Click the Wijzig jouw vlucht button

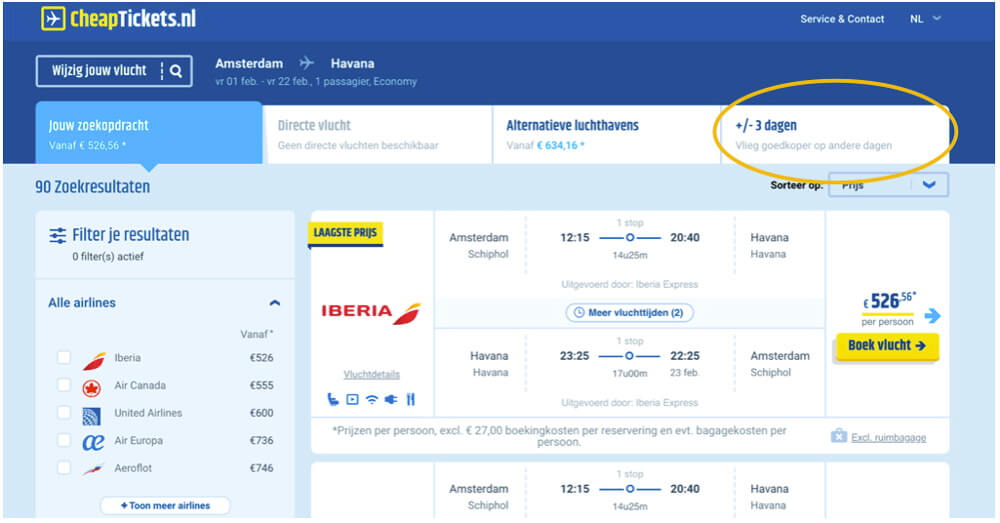point(114,71)
